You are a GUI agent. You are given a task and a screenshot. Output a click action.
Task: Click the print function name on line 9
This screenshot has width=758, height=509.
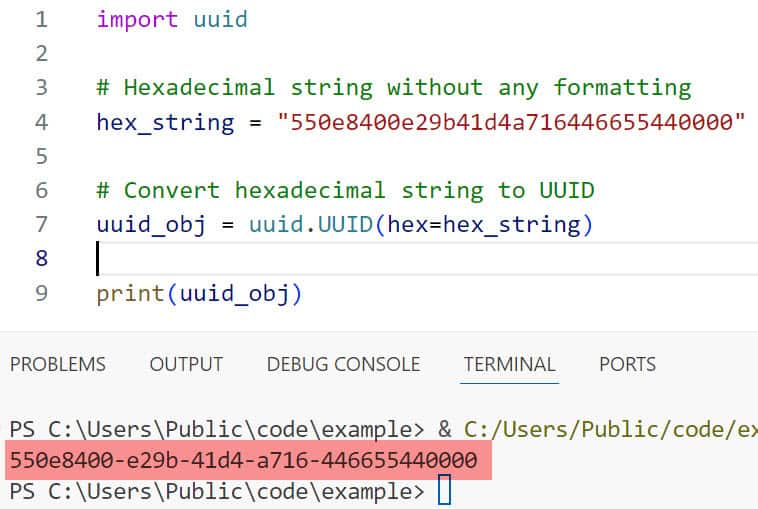130,293
